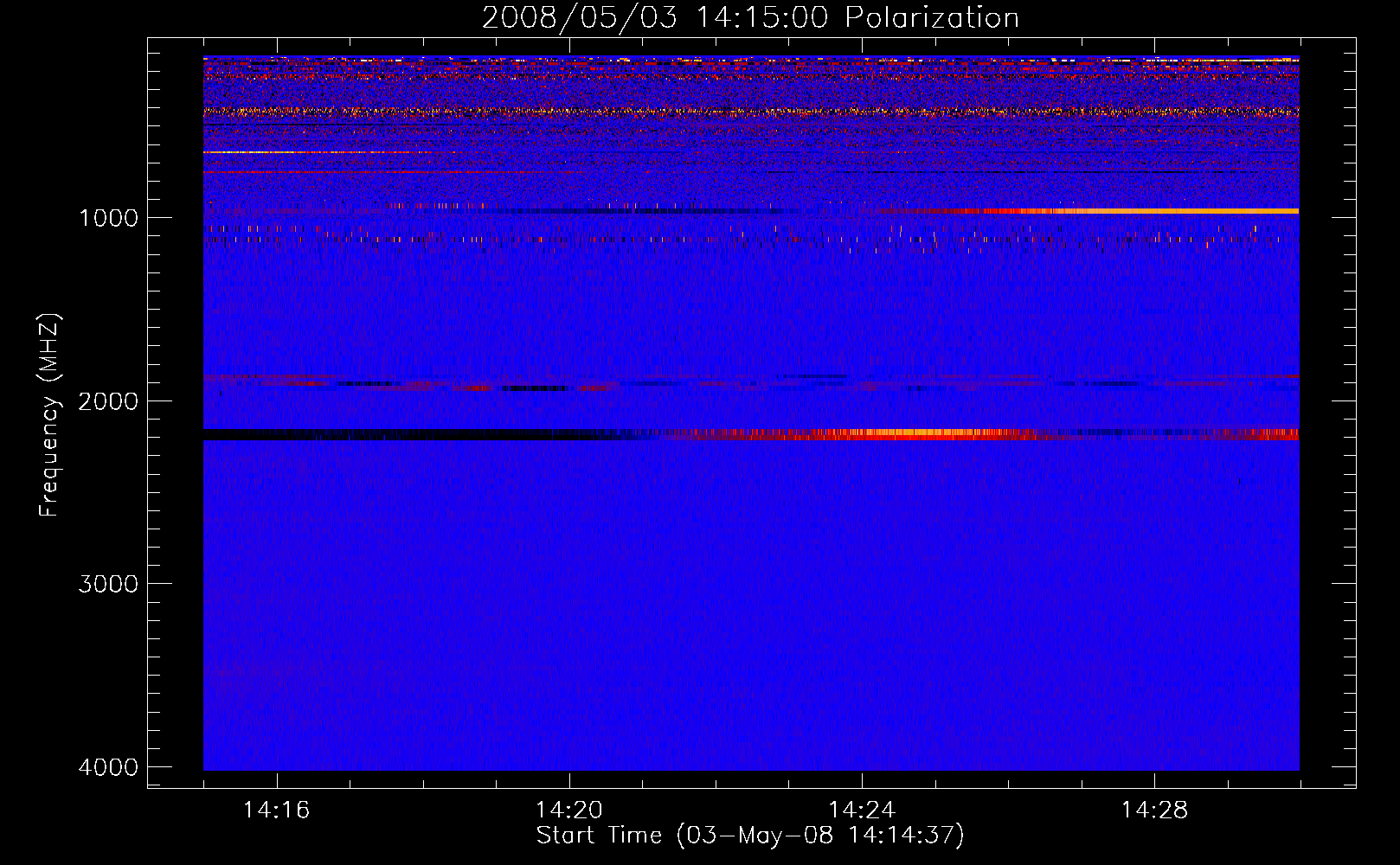Screen dimensions: 1400x865
Task: Click the 2000 frequency tick label
Action: tap(109, 401)
